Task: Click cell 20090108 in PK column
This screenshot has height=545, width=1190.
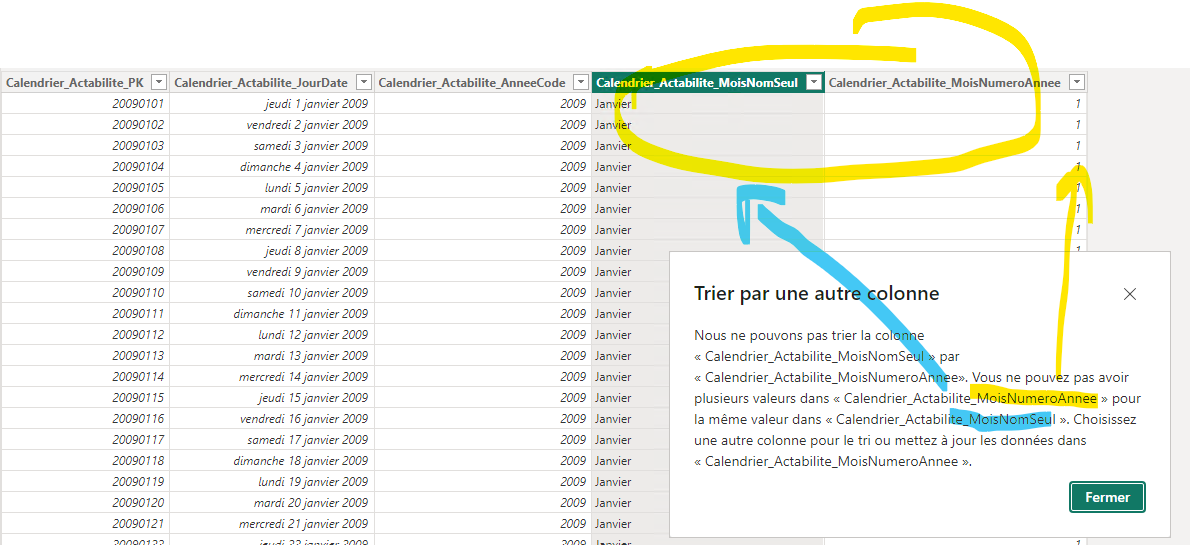Action: [x=86, y=250]
